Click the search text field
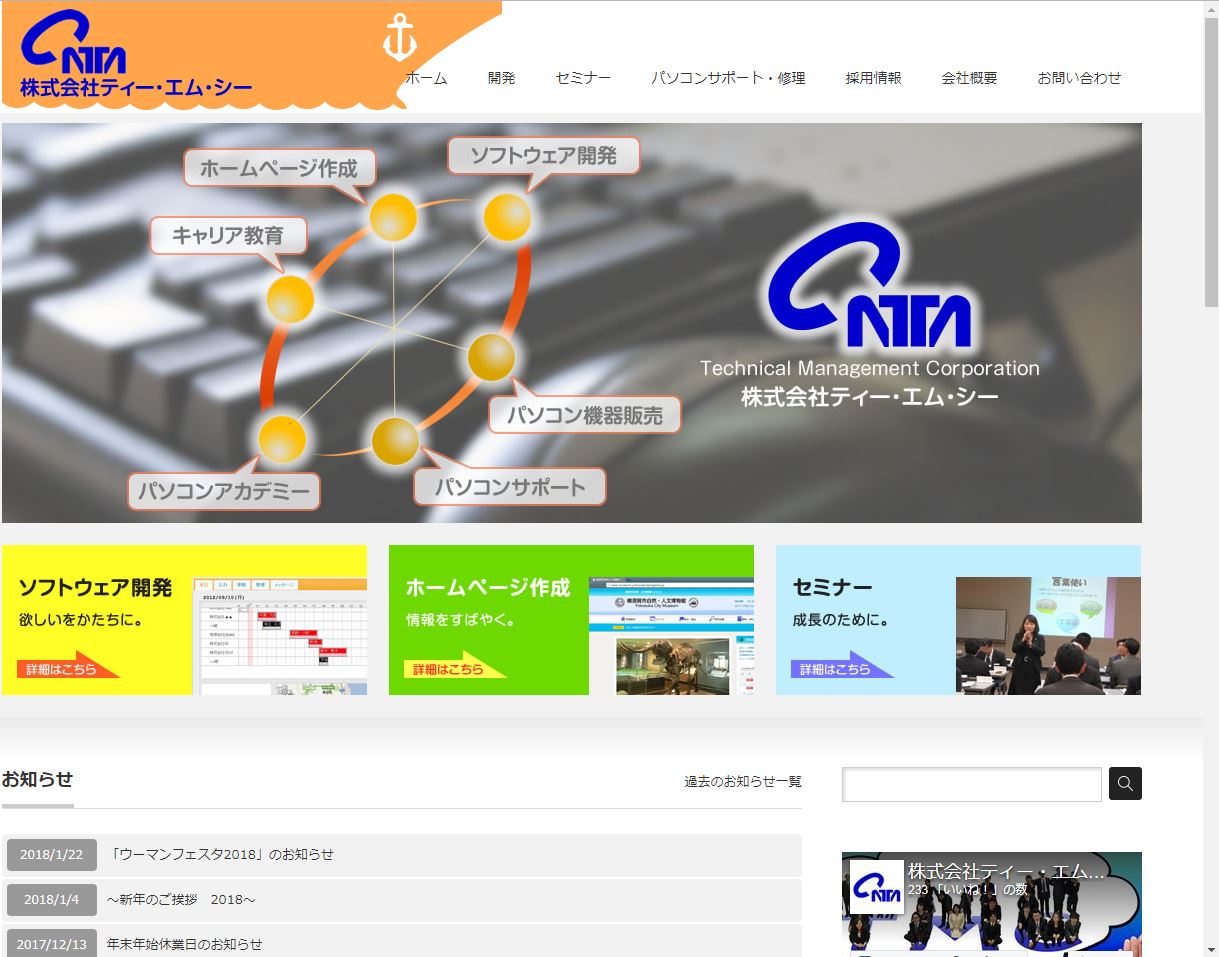1219x957 pixels. pyautogui.click(x=971, y=784)
